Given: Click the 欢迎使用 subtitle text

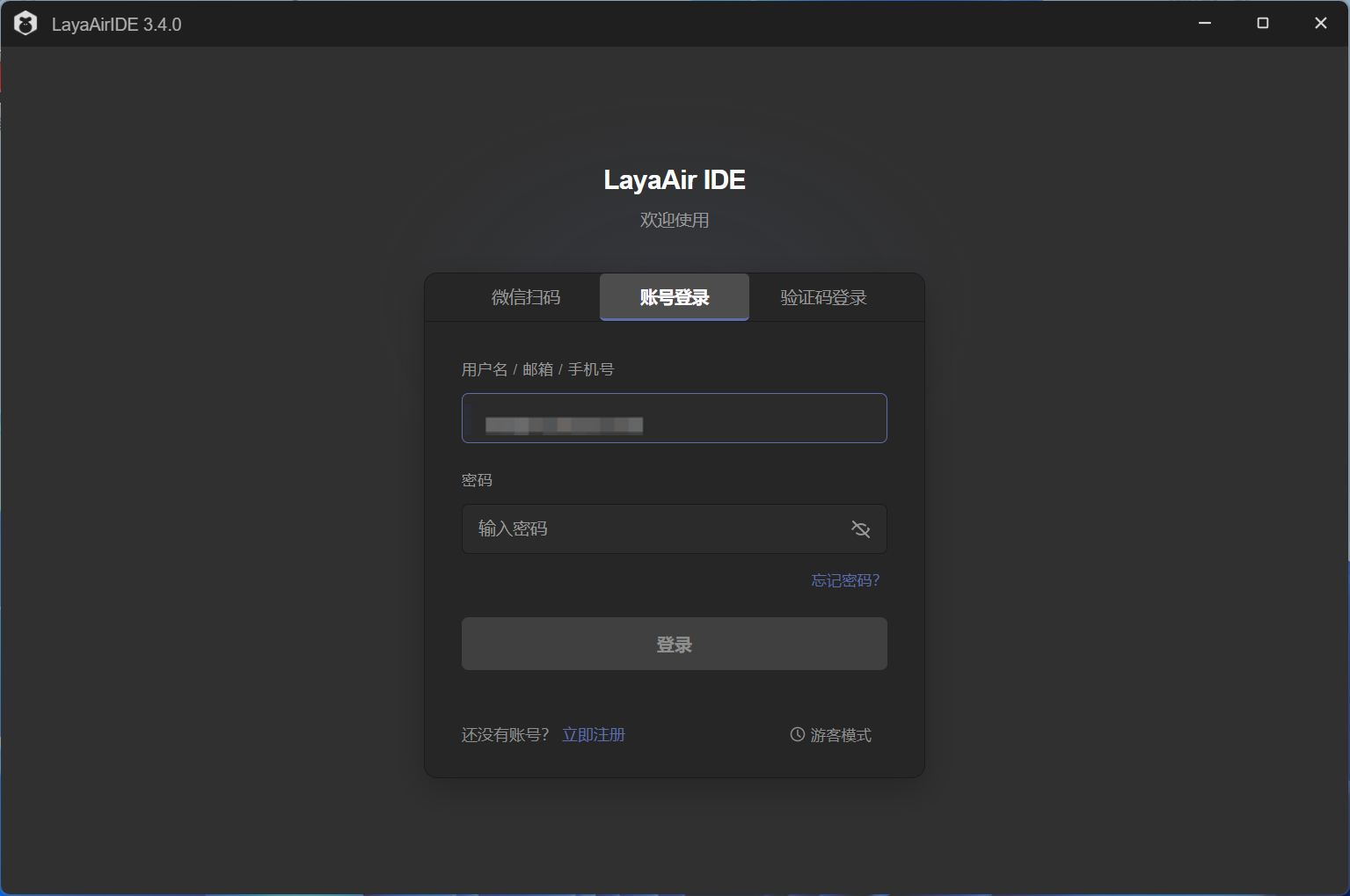Looking at the screenshot, I should 675,220.
